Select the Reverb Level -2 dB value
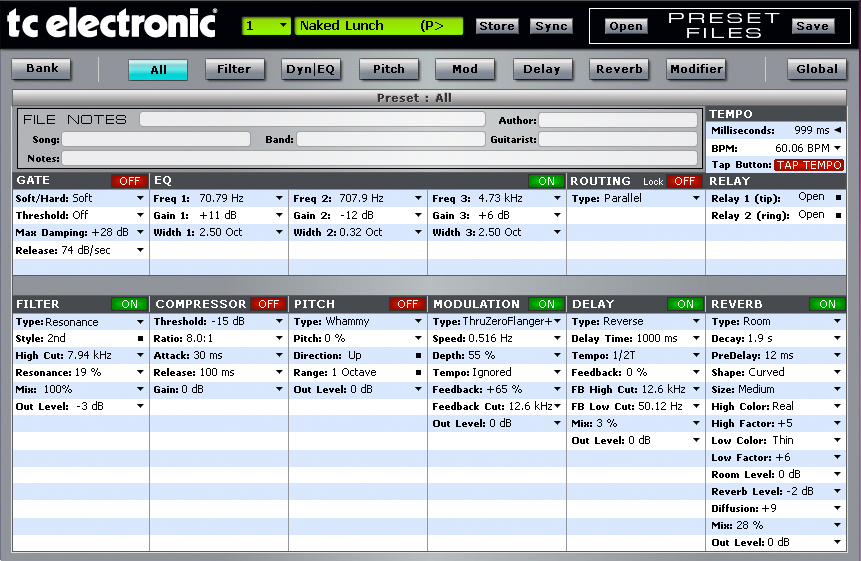Image resolution: width=861 pixels, height=561 pixels. (800, 491)
